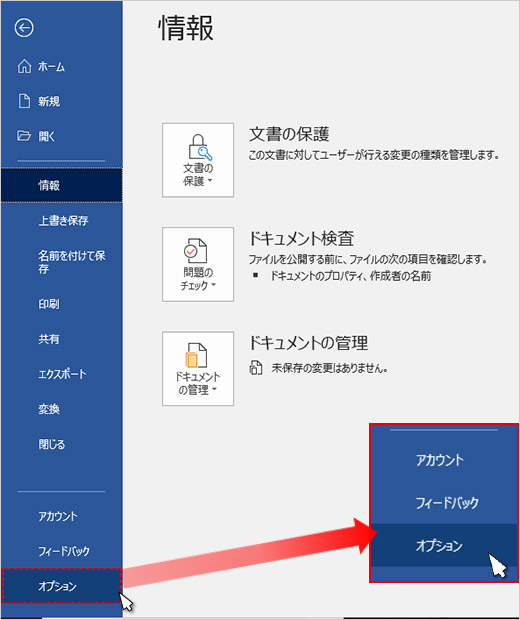Click the 情報 page title
The height and width of the screenshot is (620, 520).
(186, 28)
